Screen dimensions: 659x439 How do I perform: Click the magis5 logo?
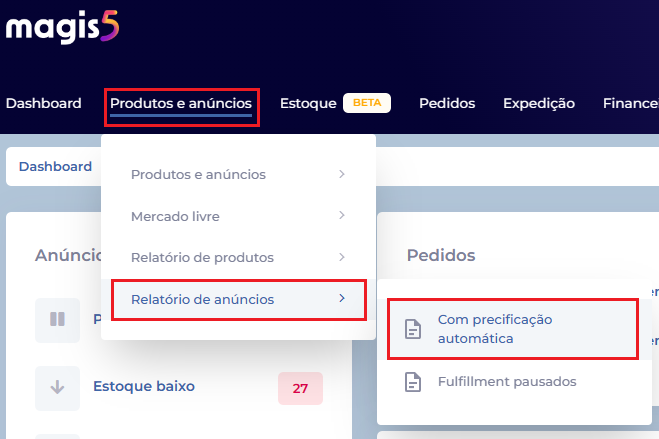click(x=62, y=27)
